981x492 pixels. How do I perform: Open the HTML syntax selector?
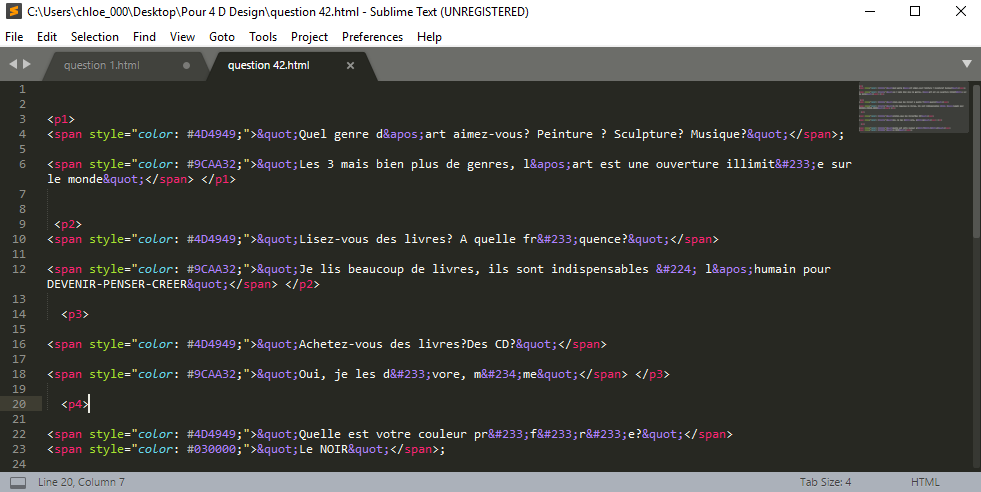point(925,482)
